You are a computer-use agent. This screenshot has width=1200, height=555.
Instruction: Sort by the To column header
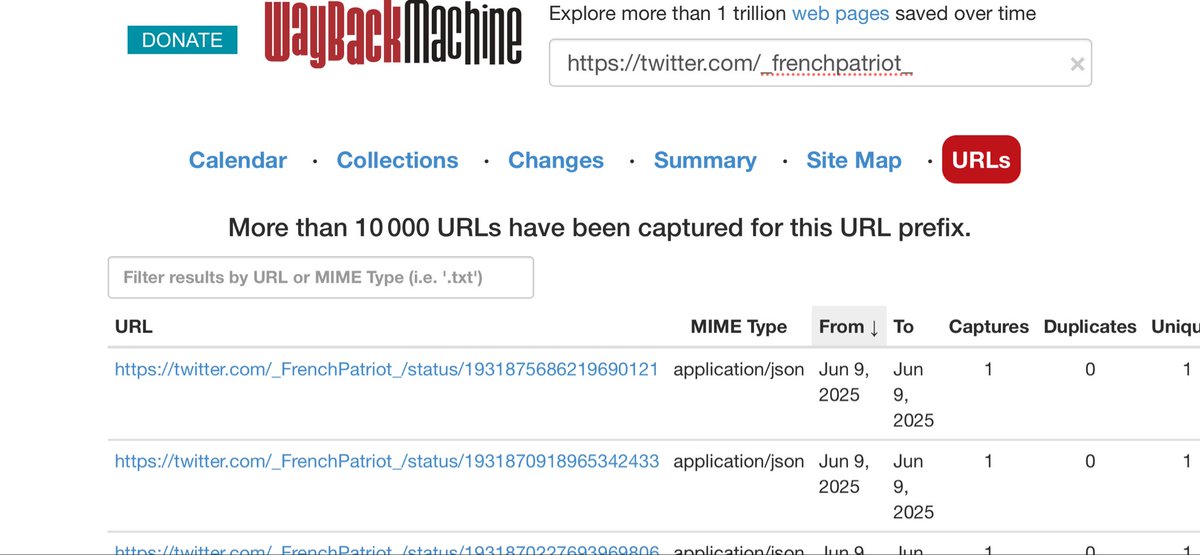coord(904,327)
